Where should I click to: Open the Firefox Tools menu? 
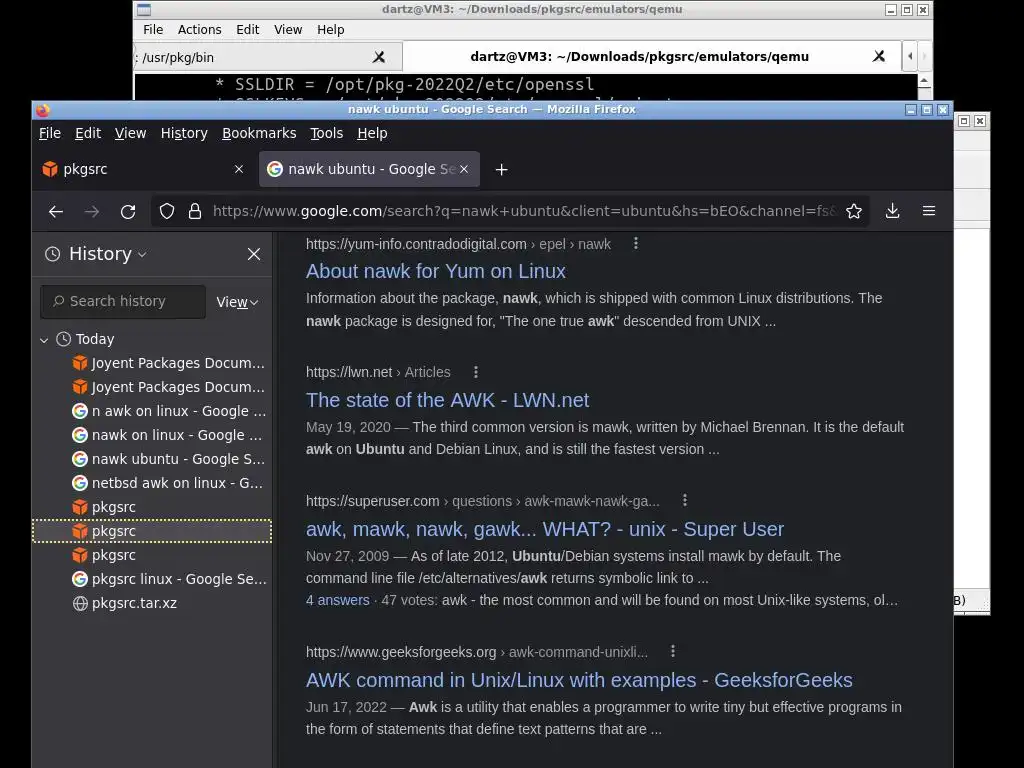point(327,133)
